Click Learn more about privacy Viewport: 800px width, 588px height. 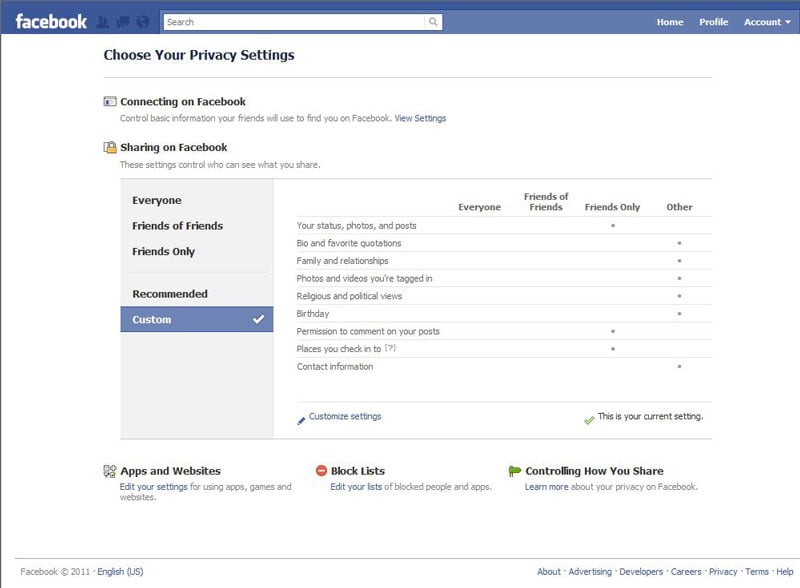(546, 486)
